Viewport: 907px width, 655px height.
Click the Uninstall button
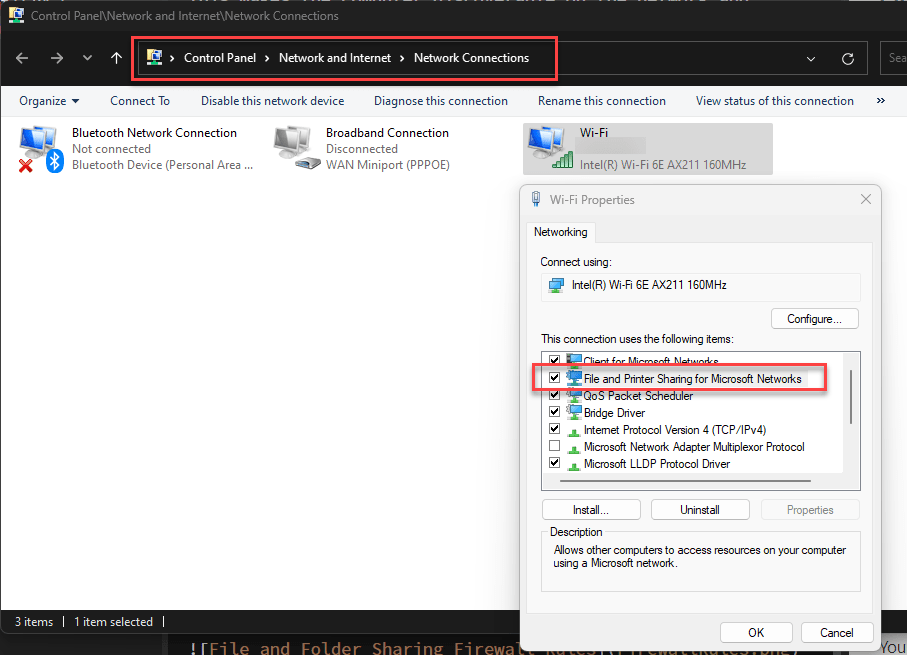[700, 510]
